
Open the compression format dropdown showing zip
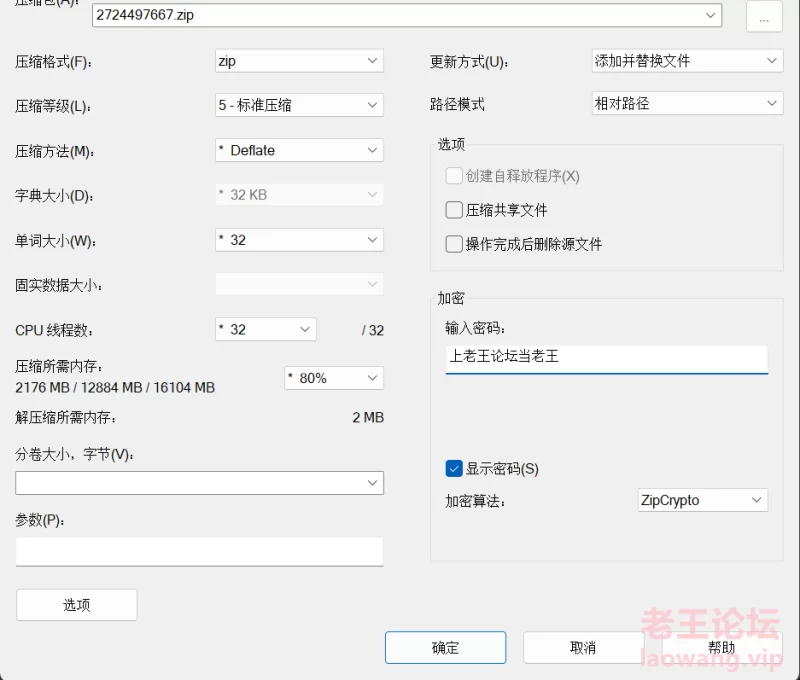point(299,61)
